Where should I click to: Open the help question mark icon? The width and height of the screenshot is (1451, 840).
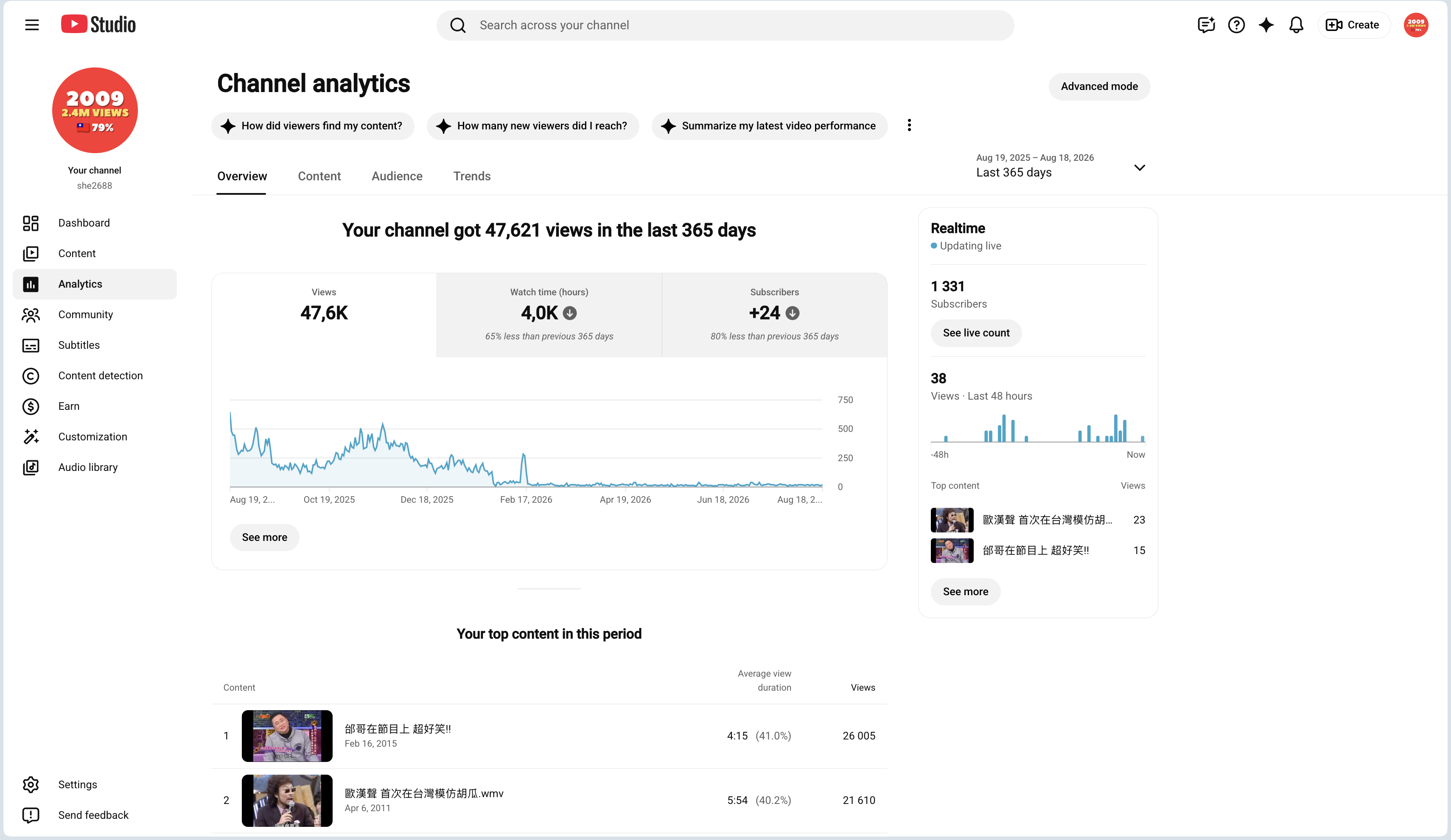click(1236, 25)
